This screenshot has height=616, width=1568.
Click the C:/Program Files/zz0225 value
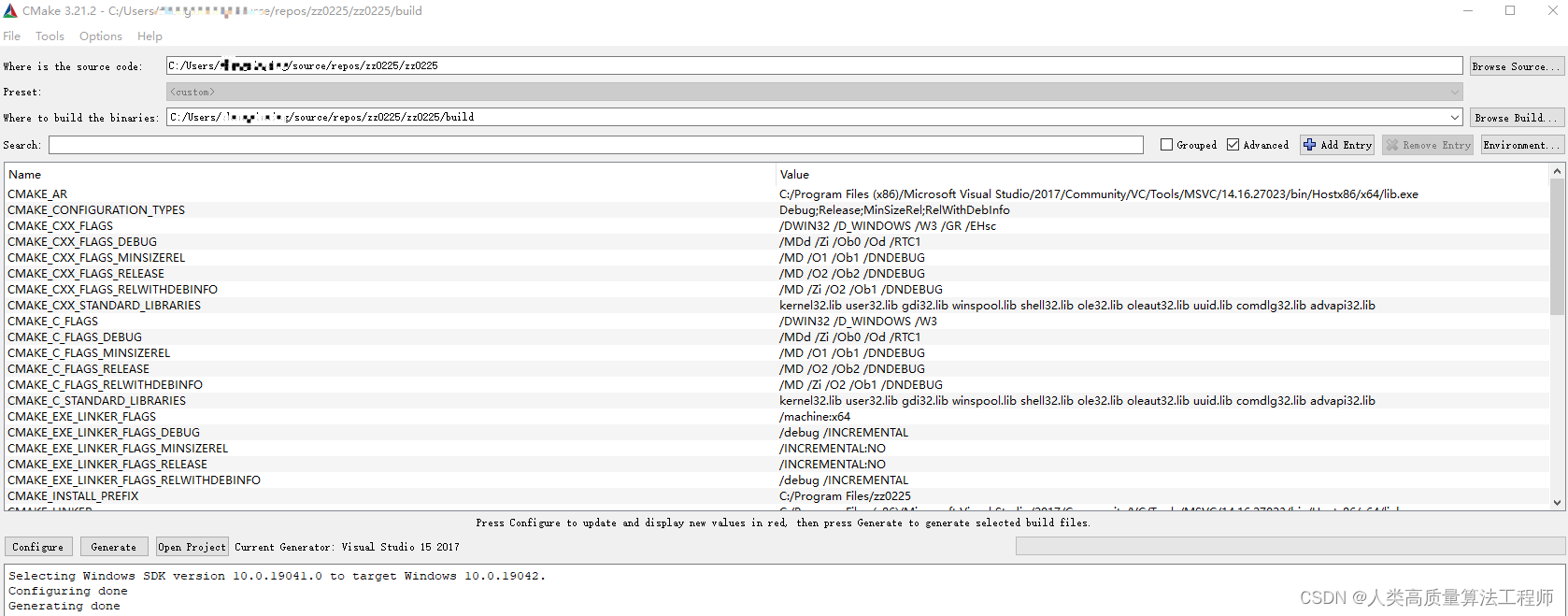845,496
